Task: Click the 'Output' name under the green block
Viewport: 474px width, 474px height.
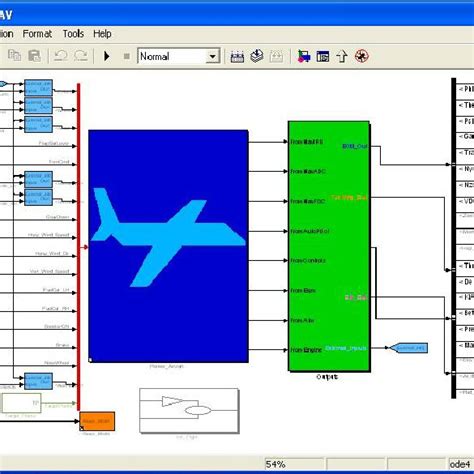Action: [327, 377]
